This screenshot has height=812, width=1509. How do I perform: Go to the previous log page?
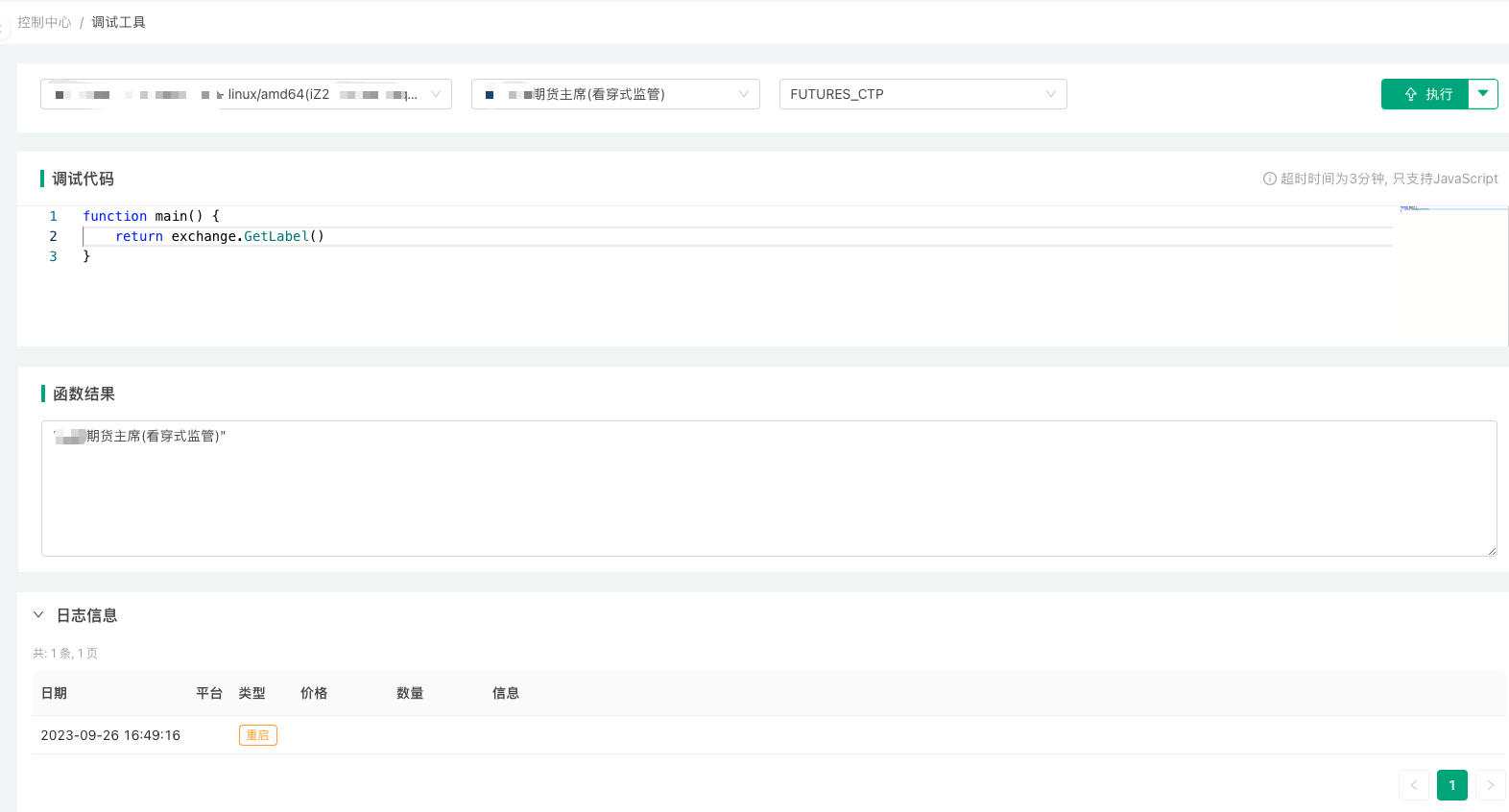click(1413, 785)
